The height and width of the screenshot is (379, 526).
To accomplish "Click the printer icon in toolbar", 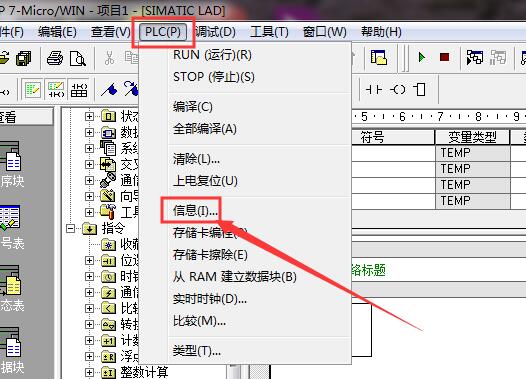I will click(x=55, y=58).
